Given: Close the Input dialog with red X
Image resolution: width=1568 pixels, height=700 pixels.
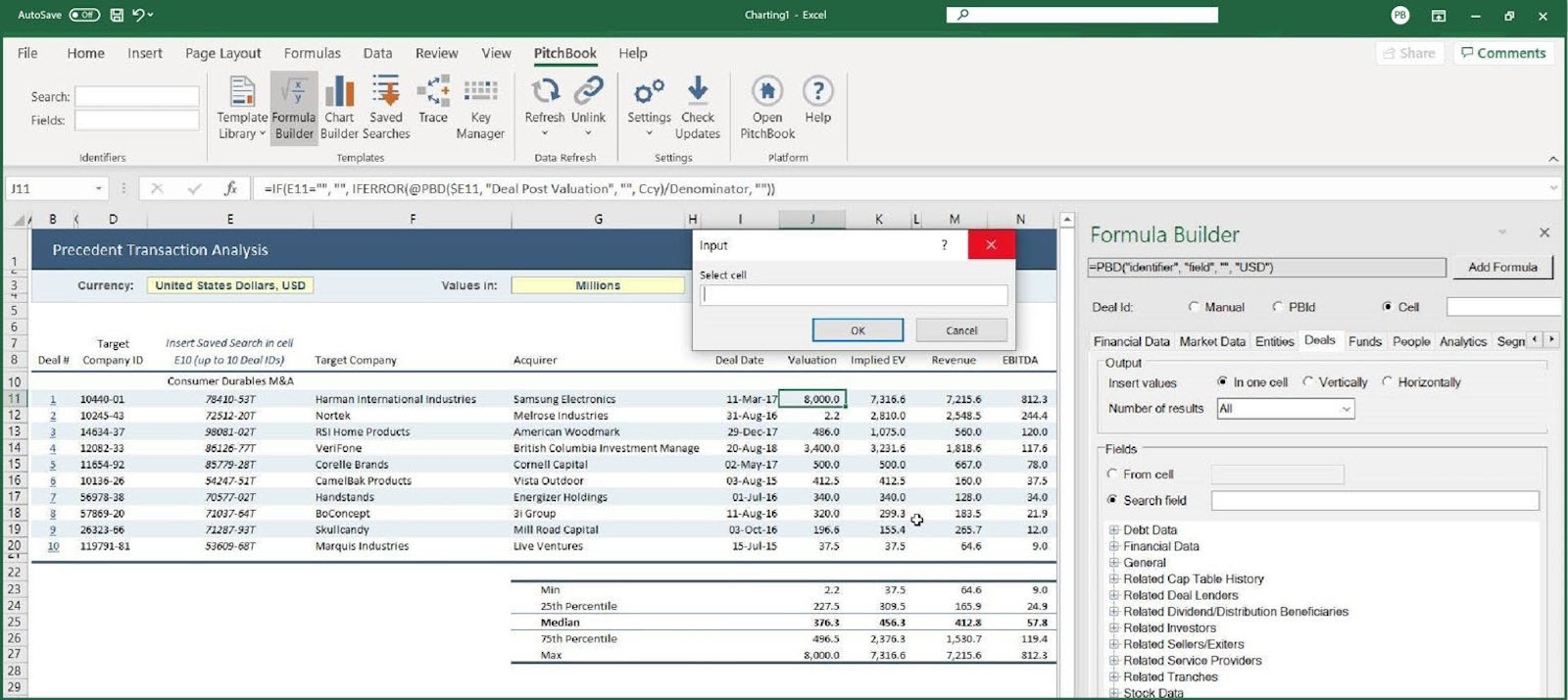Looking at the screenshot, I should tap(991, 245).
